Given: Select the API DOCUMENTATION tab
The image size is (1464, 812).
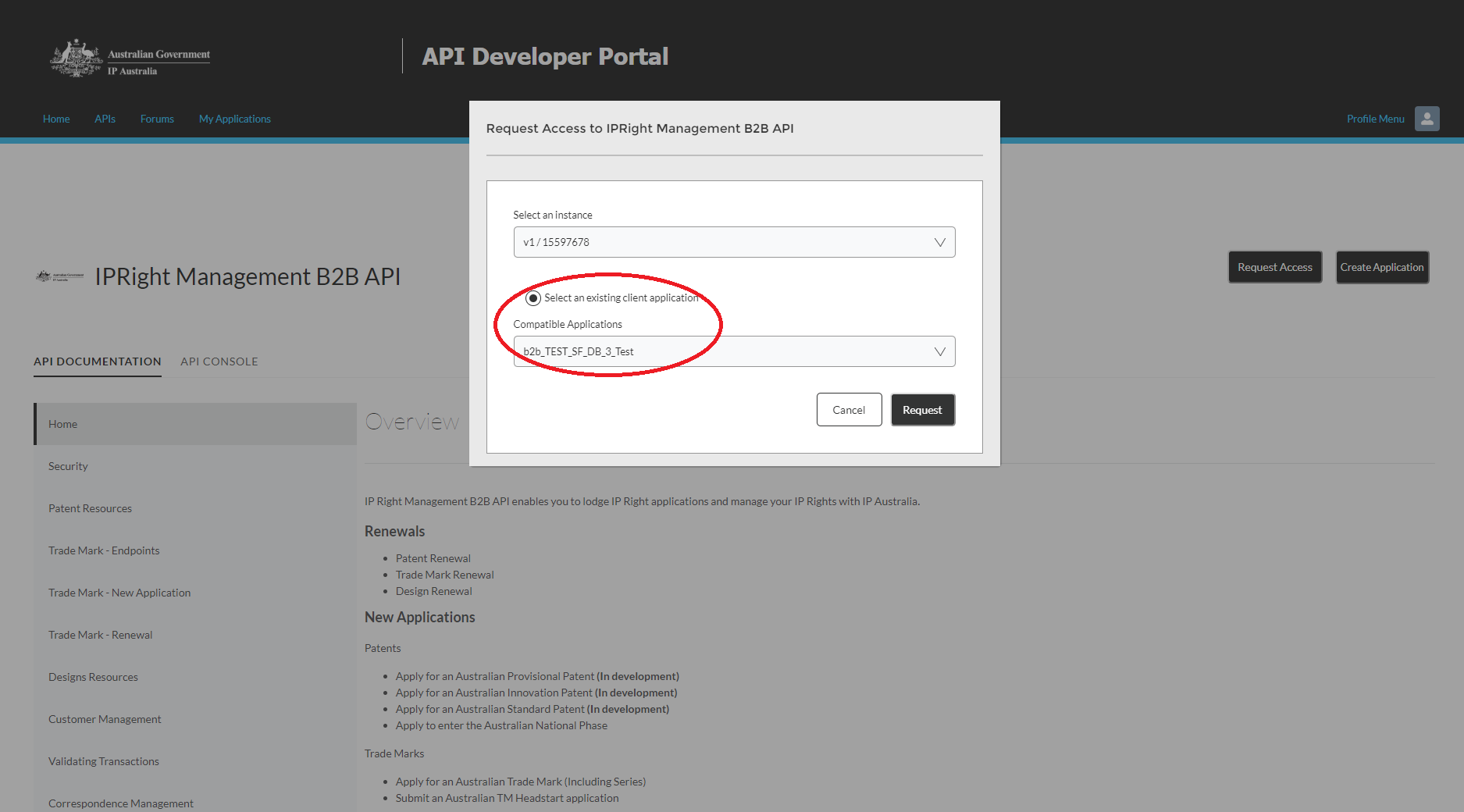Looking at the screenshot, I should pos(97,361).
